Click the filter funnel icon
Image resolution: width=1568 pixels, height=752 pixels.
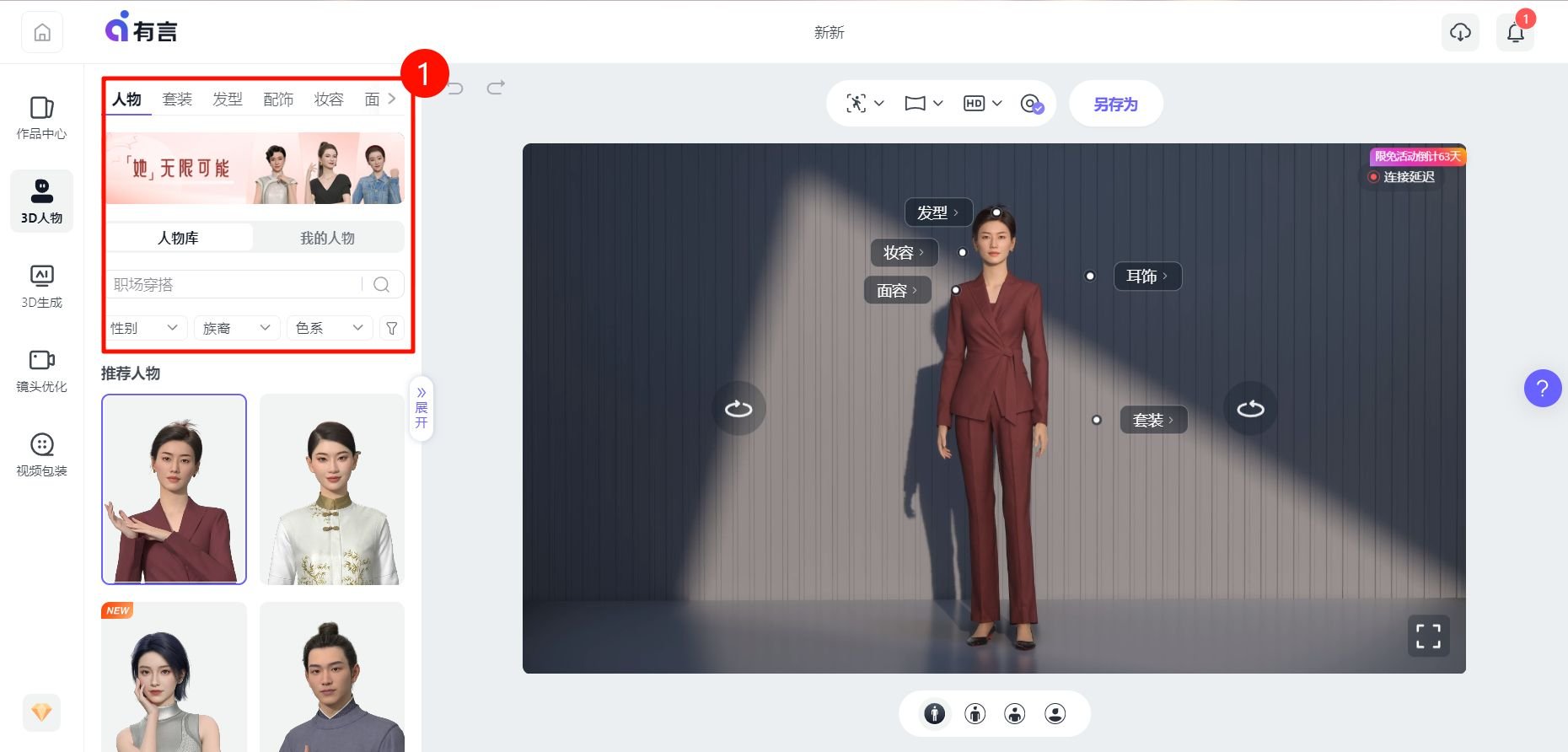pos(392,328)
